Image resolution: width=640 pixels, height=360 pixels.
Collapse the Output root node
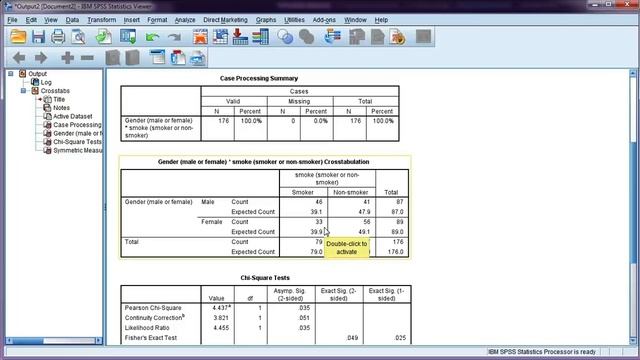(11, 74)
